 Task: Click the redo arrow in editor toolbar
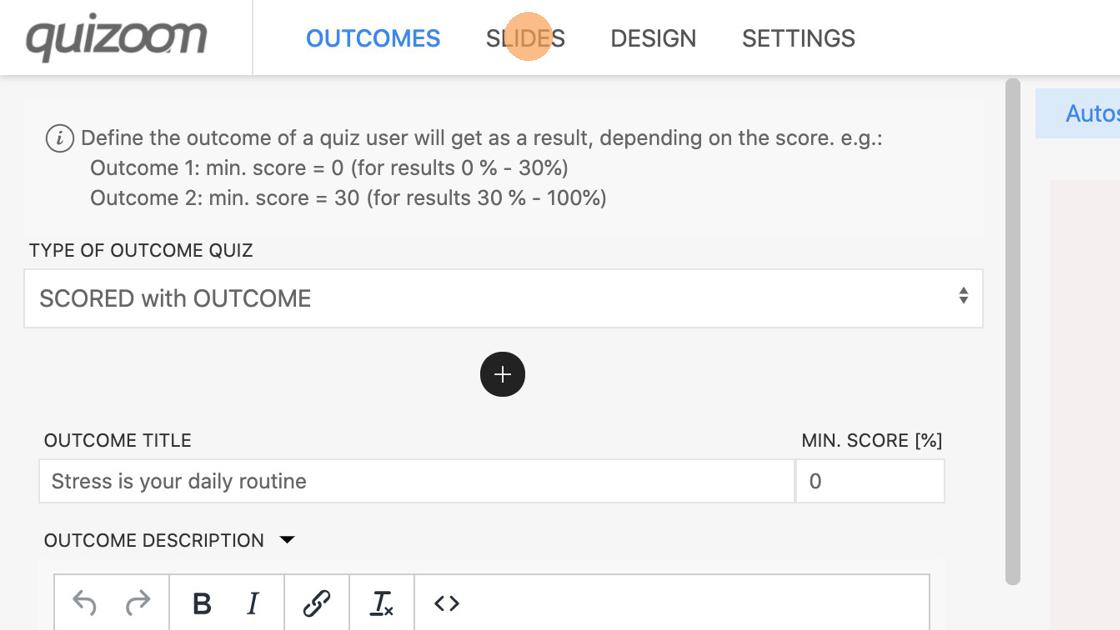[x=138, y=603]
